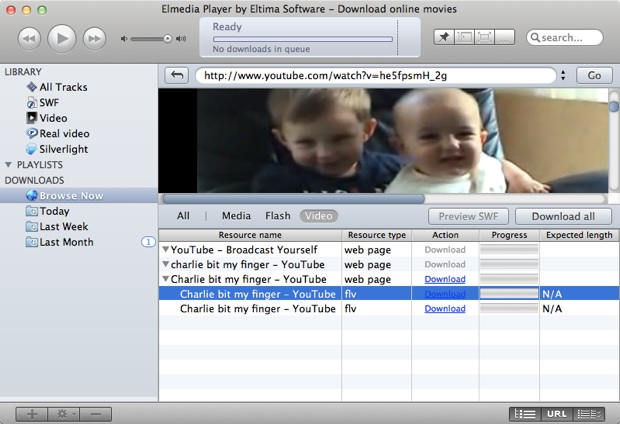Click the embedded YouTube video frame
620x424 pixels.
tap(383, 140)
